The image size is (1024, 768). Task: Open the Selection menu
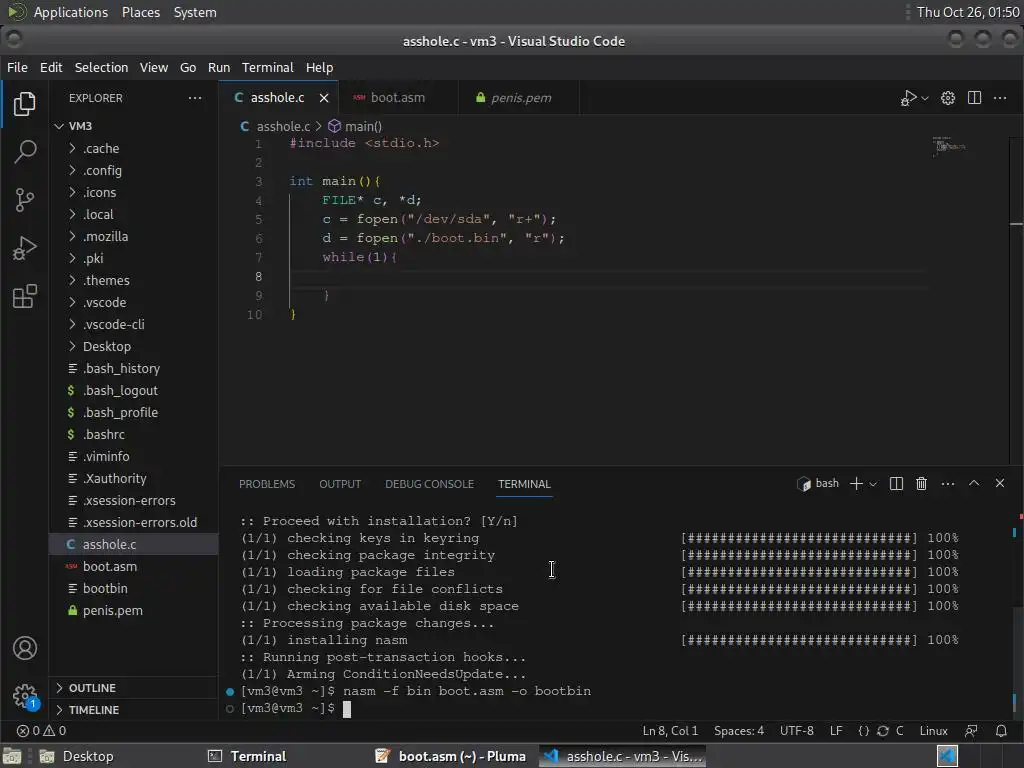(x=101, y=67)
